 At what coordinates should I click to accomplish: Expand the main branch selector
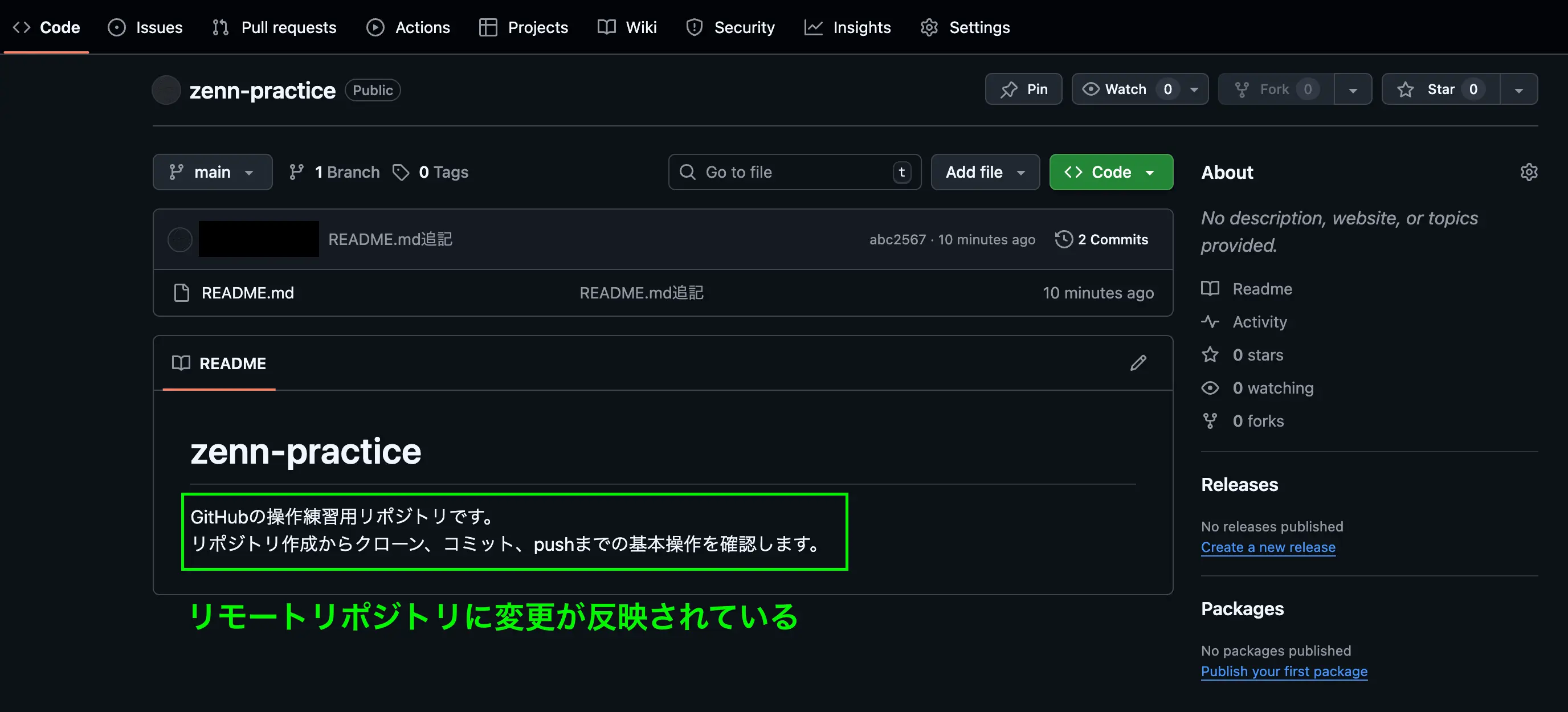(212, 172)
